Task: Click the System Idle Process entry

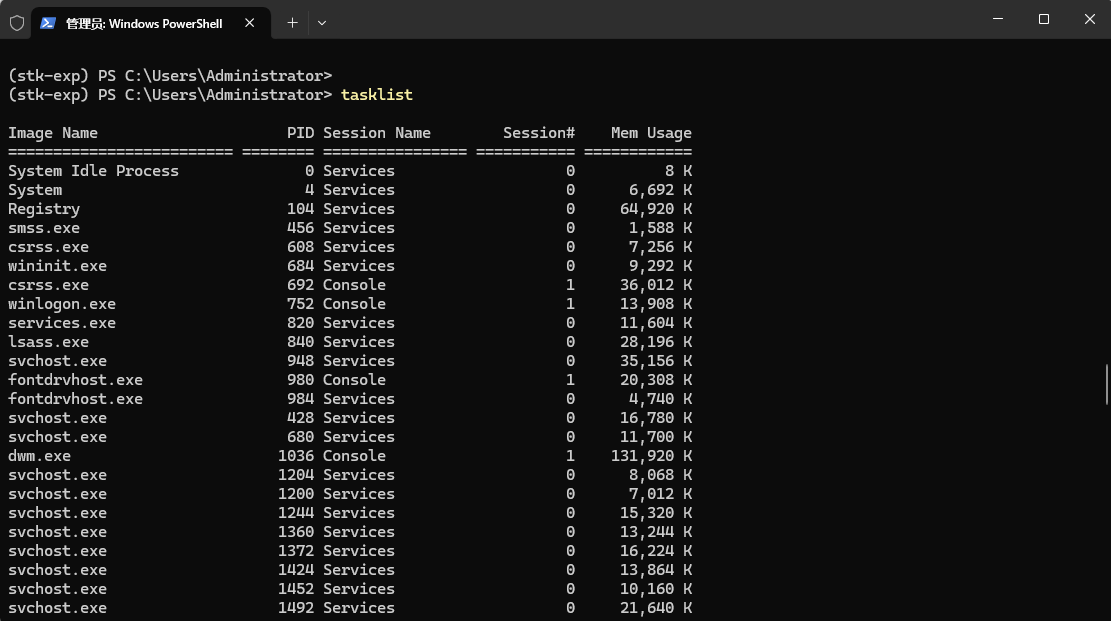Action: point(93,171)
